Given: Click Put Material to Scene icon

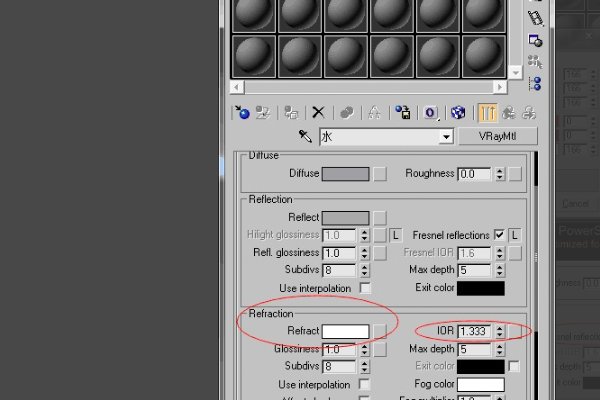Looking at the screenshot, I should pyautogui.click(x=263, y=113).
